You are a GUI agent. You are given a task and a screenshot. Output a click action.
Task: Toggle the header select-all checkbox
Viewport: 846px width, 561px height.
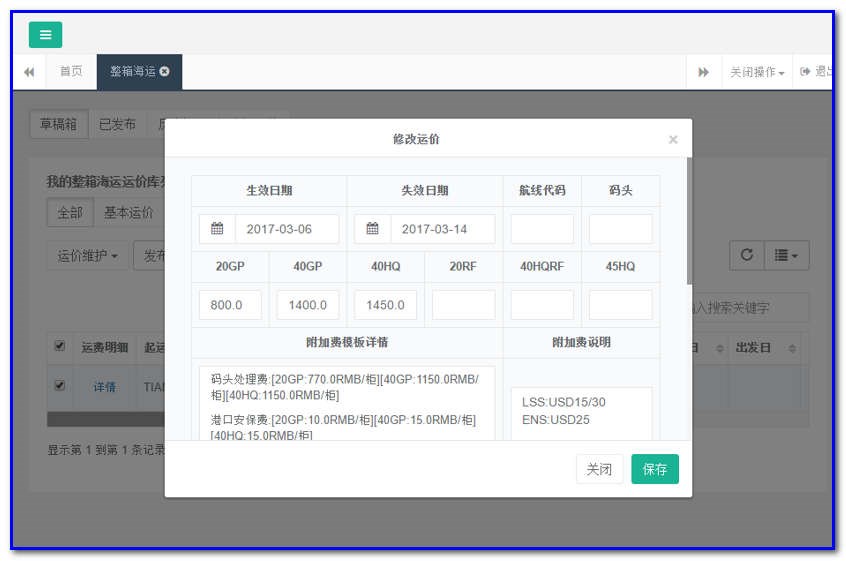point(60,346)
